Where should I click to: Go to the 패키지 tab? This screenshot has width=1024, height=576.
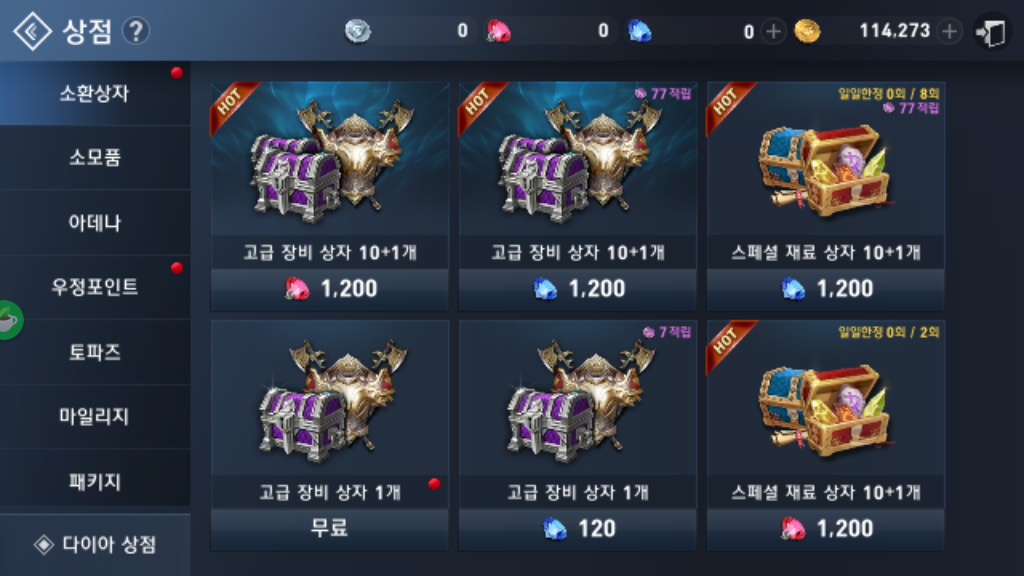click(95, 482)
